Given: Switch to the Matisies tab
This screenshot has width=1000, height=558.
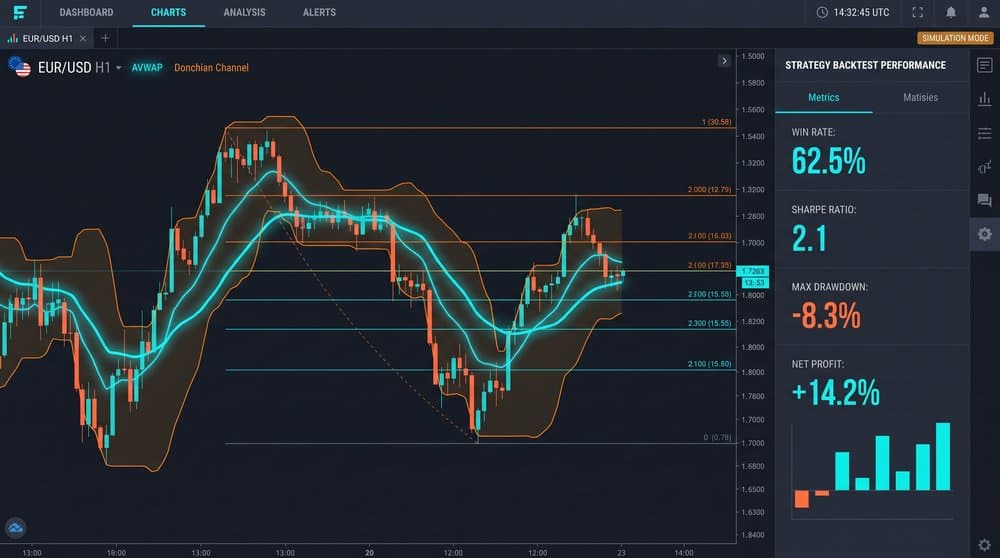Looking at the screenshot, I should click(920, 98).
